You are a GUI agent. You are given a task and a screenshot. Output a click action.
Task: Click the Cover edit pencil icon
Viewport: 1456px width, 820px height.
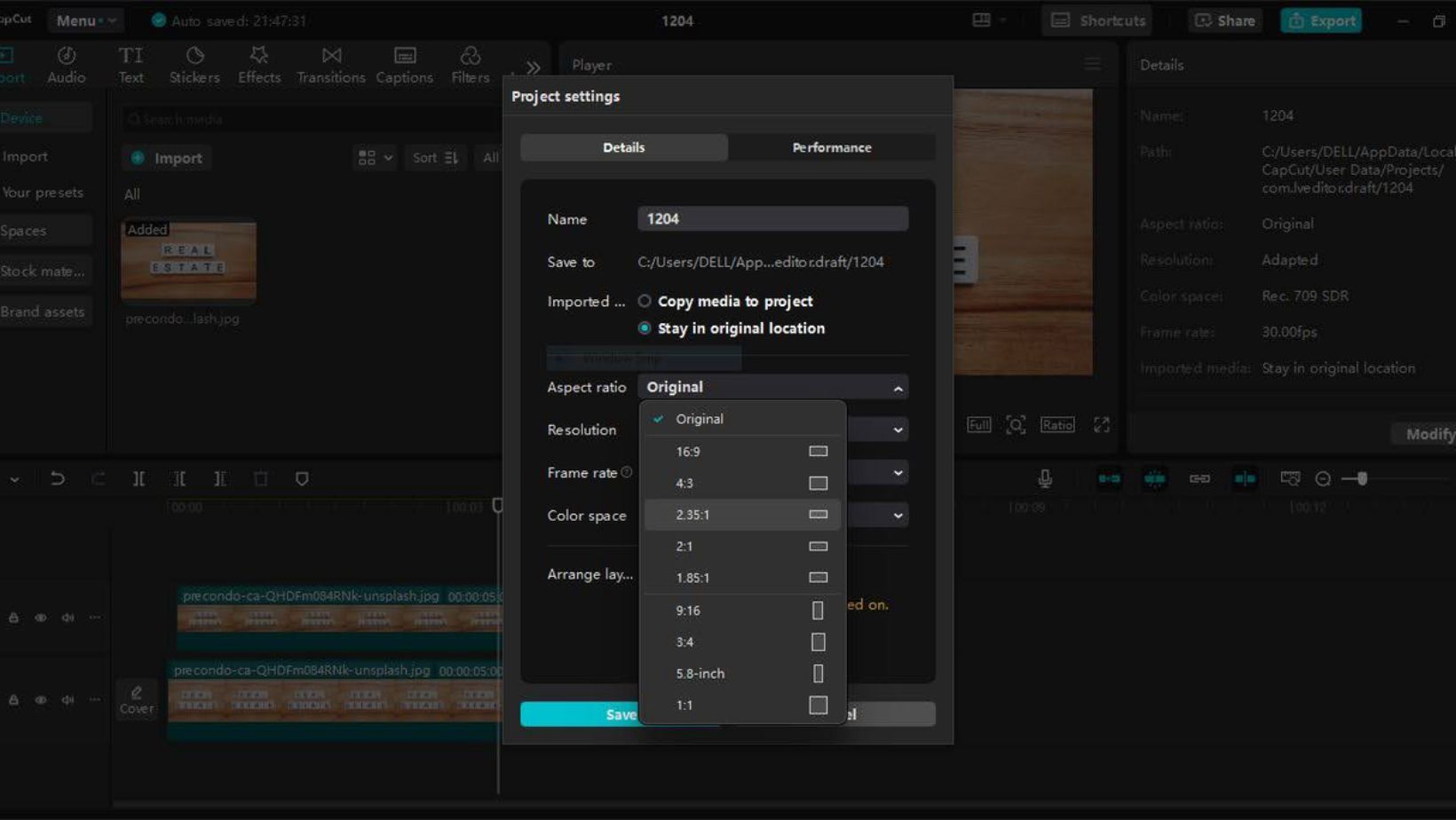(137, 699)
